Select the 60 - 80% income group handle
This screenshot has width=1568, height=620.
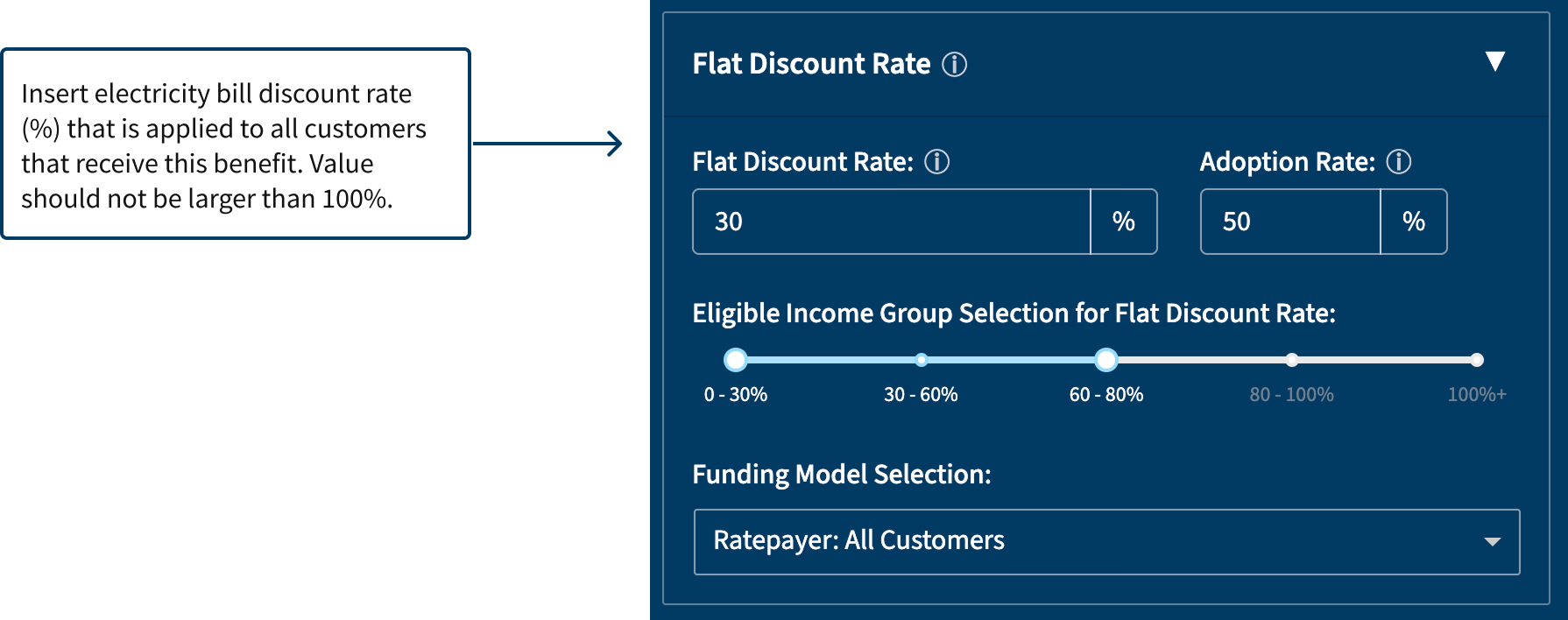[x=1106, y=360]
